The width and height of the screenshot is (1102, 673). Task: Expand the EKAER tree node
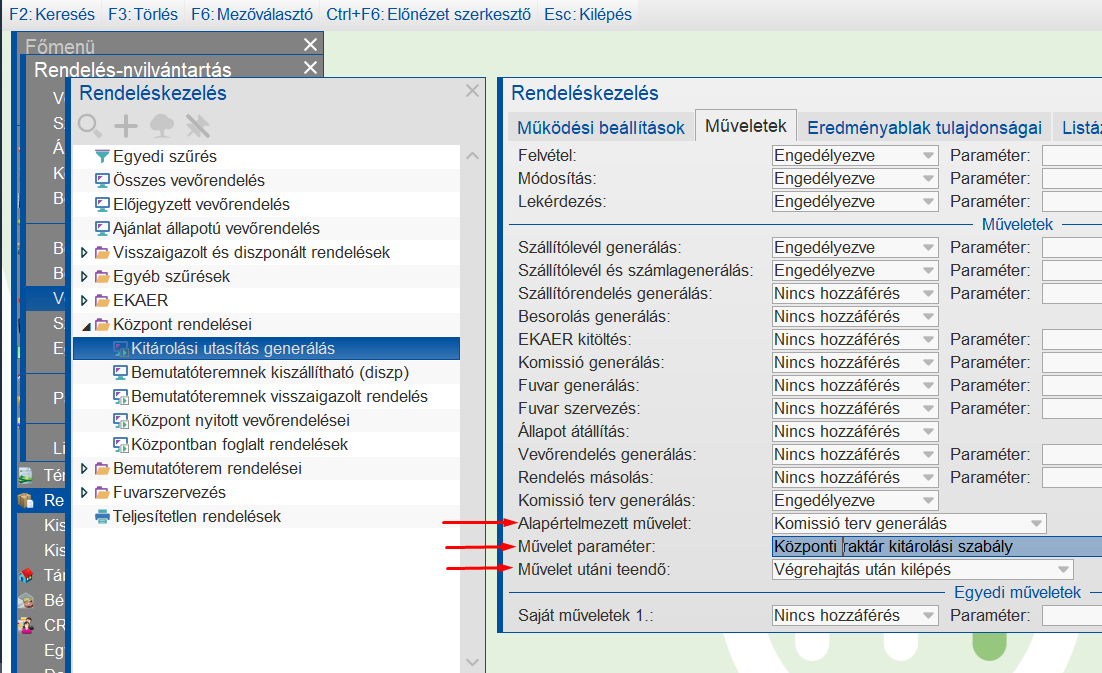(x=84, y=300)
